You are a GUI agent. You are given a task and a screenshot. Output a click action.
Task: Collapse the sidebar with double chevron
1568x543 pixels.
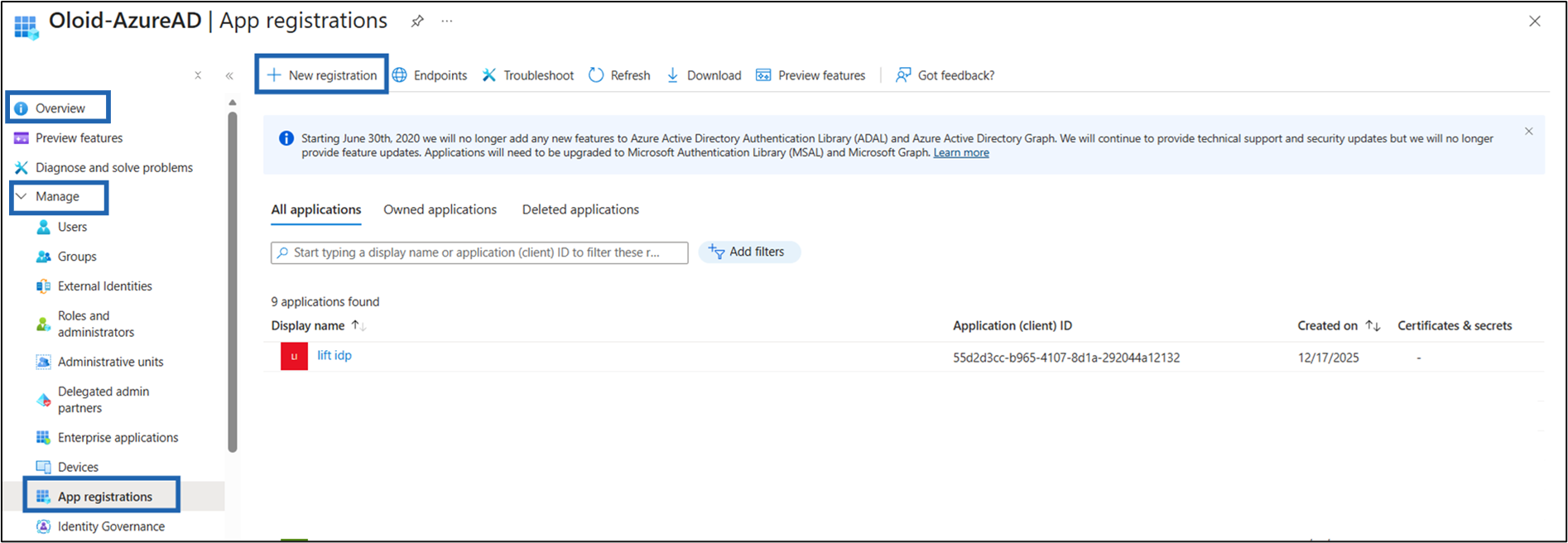click(x=229, y=76)
